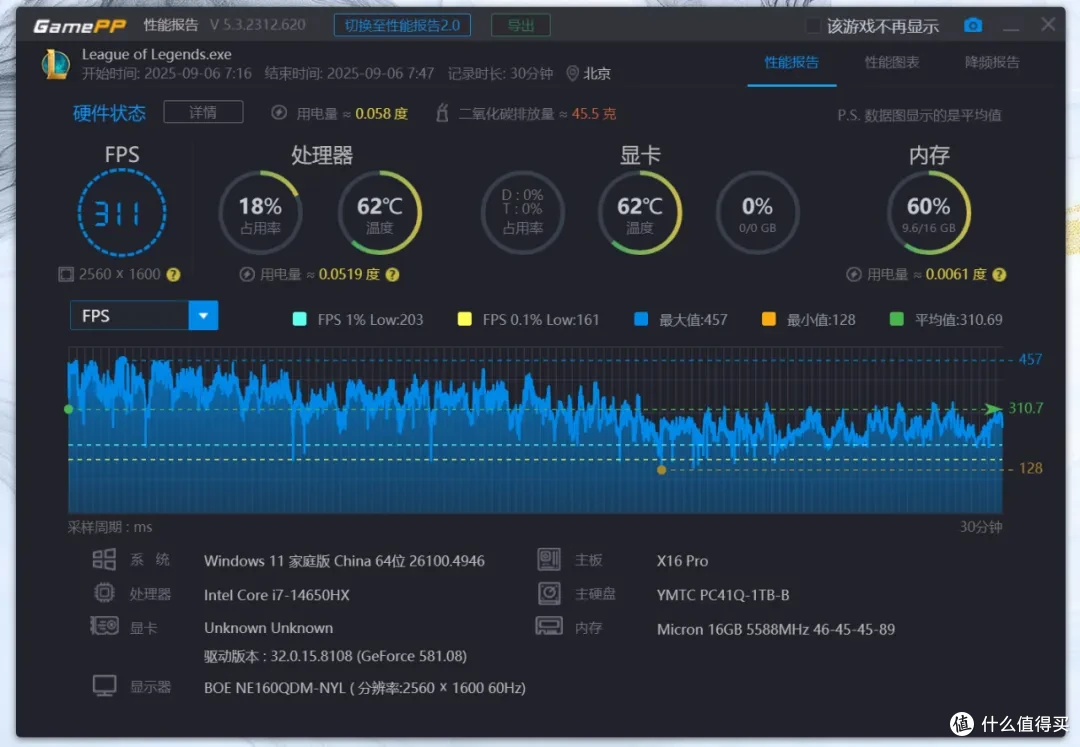Check the 该游戏不再显示 checkbox
This screenshot has width=1080, height=747.
(813, 26)
